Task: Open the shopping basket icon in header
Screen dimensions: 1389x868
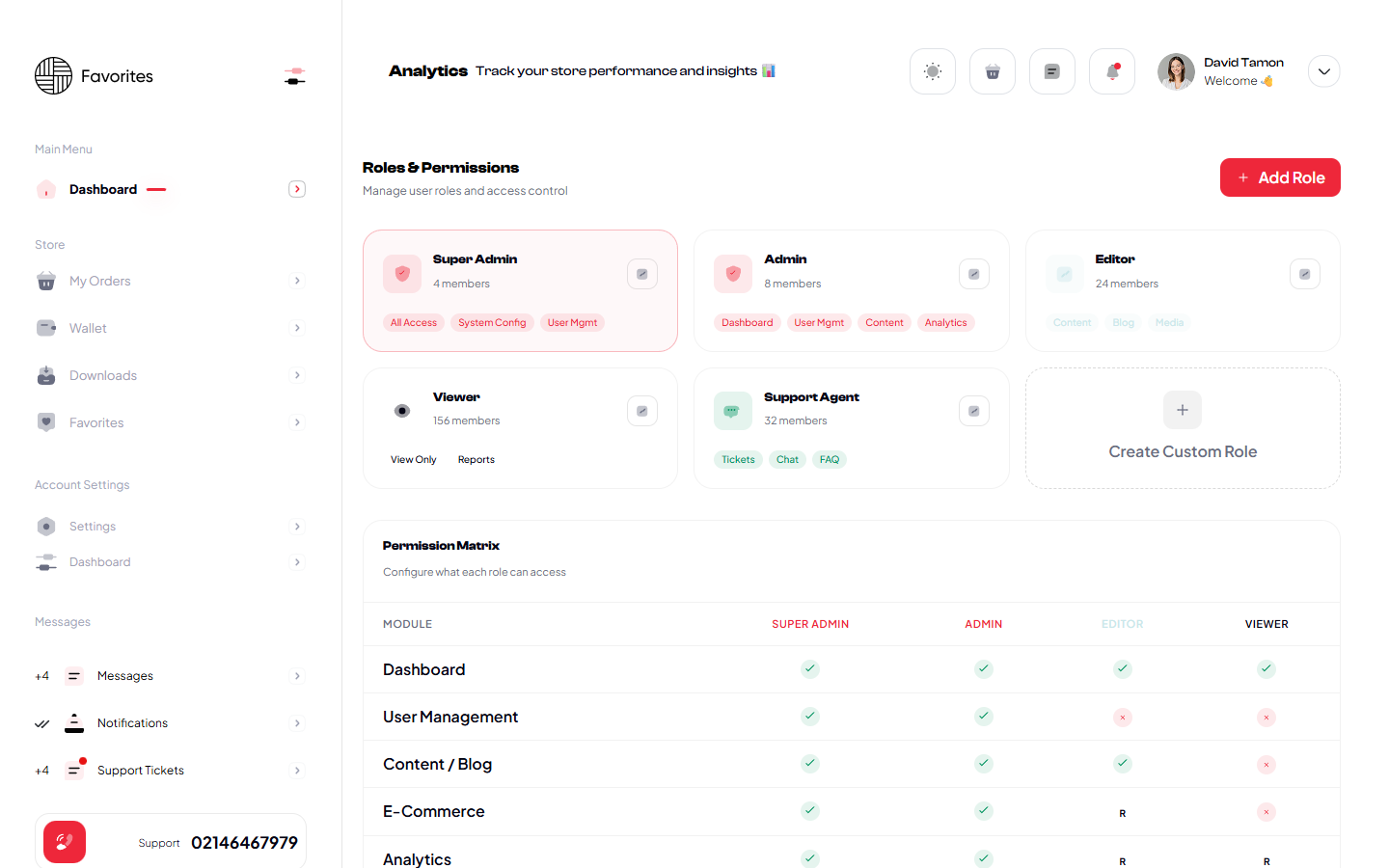Action: point(992,71)
